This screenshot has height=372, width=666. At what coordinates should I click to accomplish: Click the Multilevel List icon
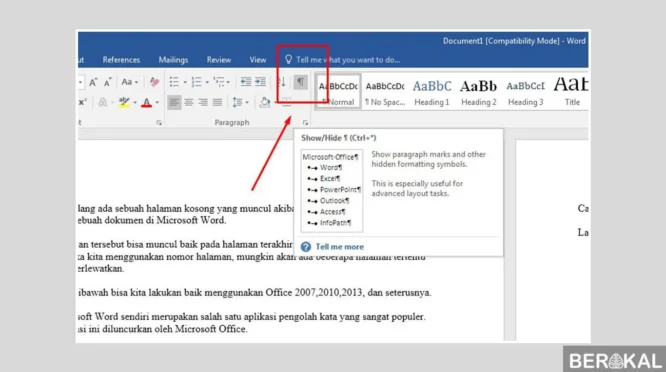point(219,82)
